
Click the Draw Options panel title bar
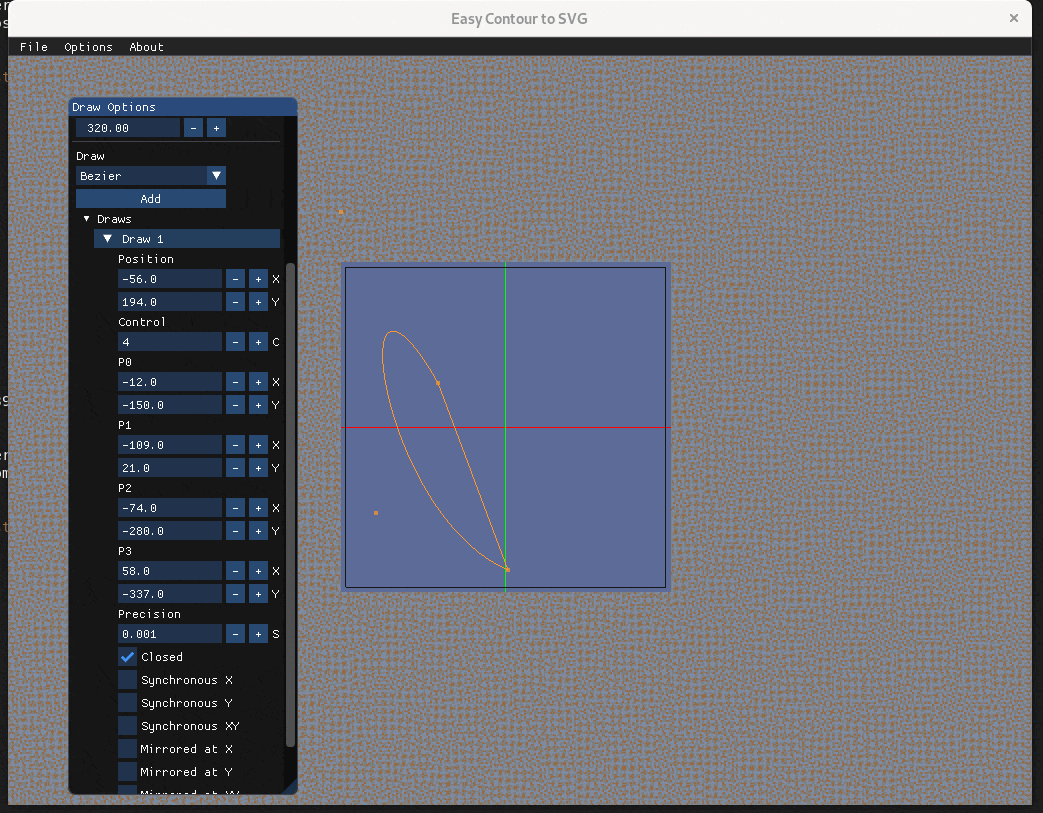(183, 107)
